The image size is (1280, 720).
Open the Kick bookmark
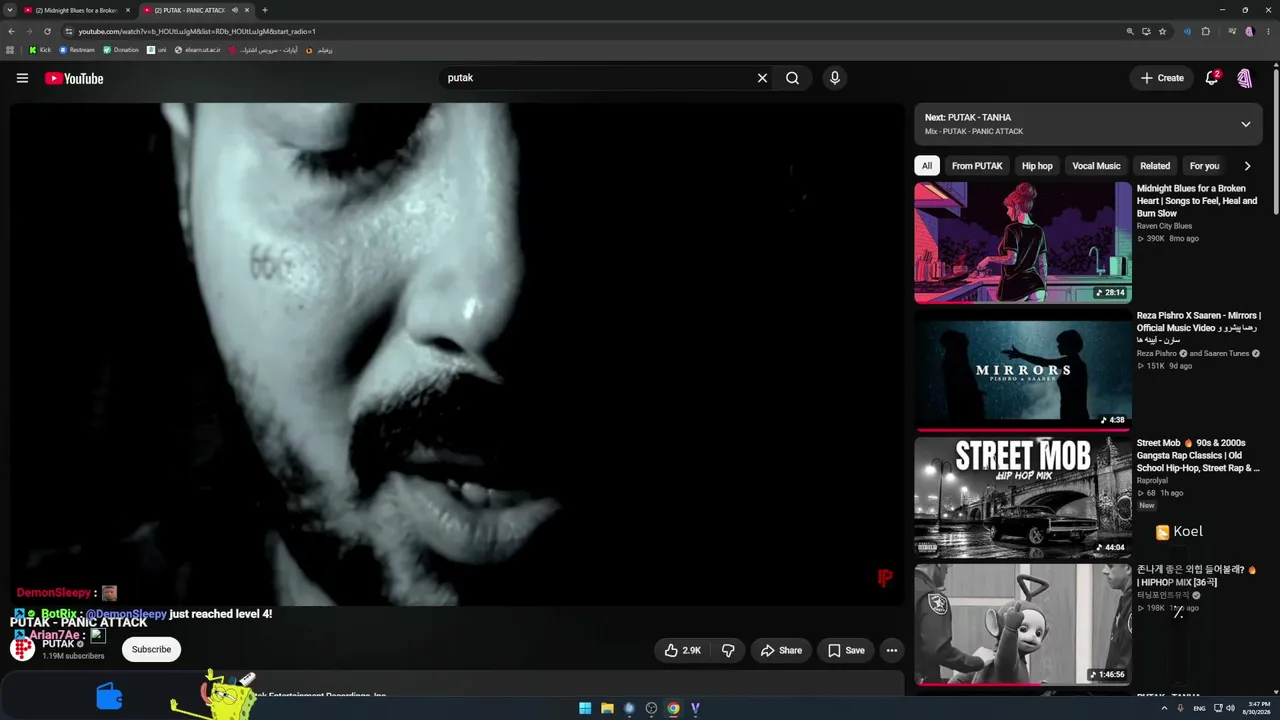tap(40, 50)
